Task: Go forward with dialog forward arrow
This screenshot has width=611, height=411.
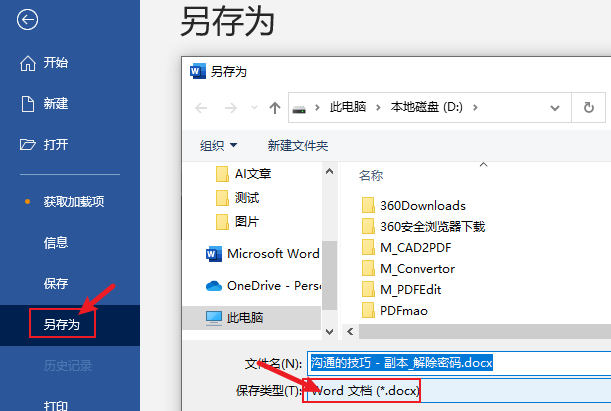Action: pos(231,108)
